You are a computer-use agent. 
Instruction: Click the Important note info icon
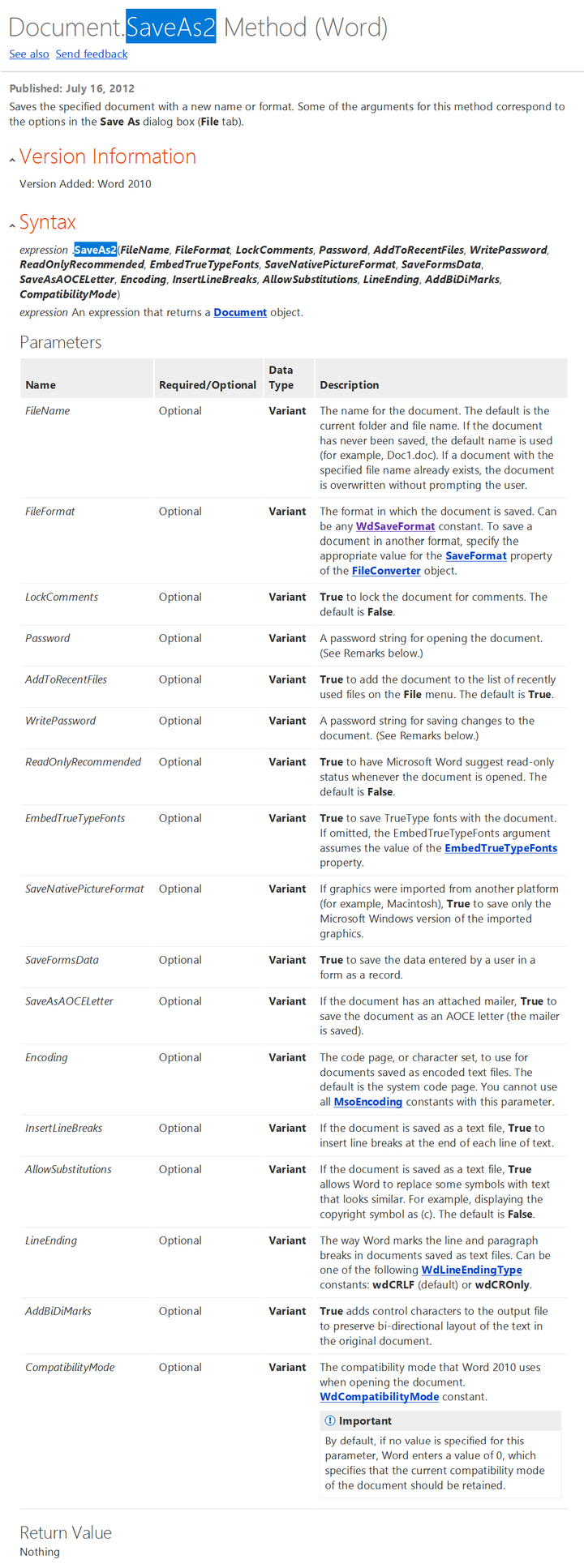click(330, 1420)
